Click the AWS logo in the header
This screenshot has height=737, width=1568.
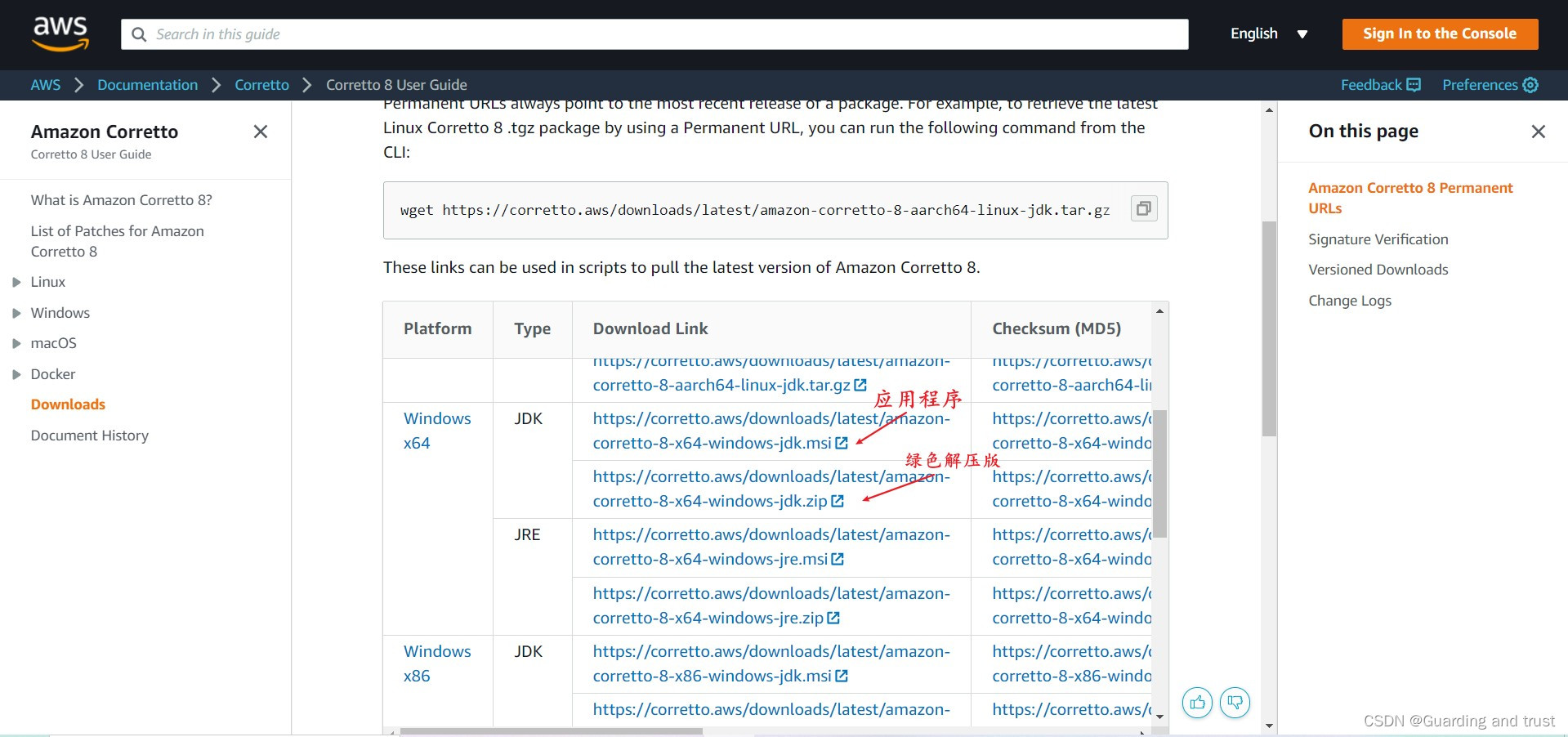tap(60, 33)
